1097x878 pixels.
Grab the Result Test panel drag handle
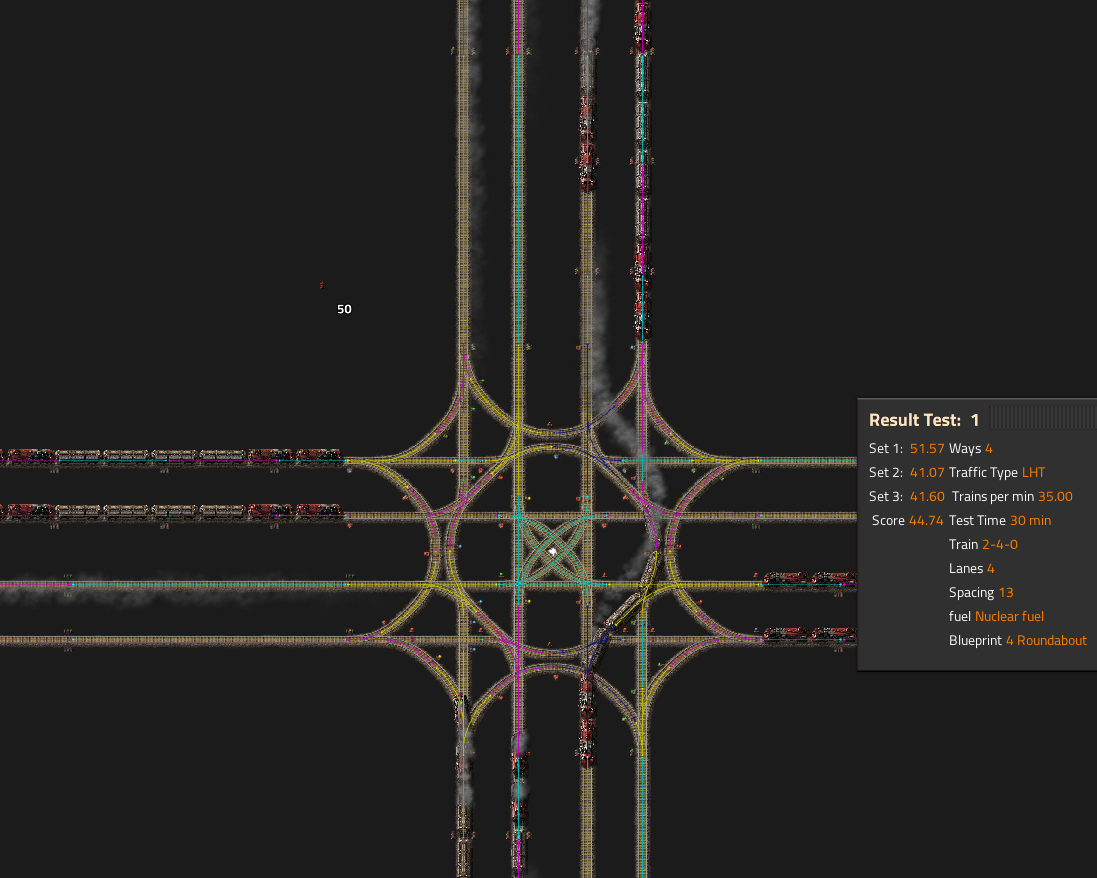pyautogui.click(x=1043, y=417)
